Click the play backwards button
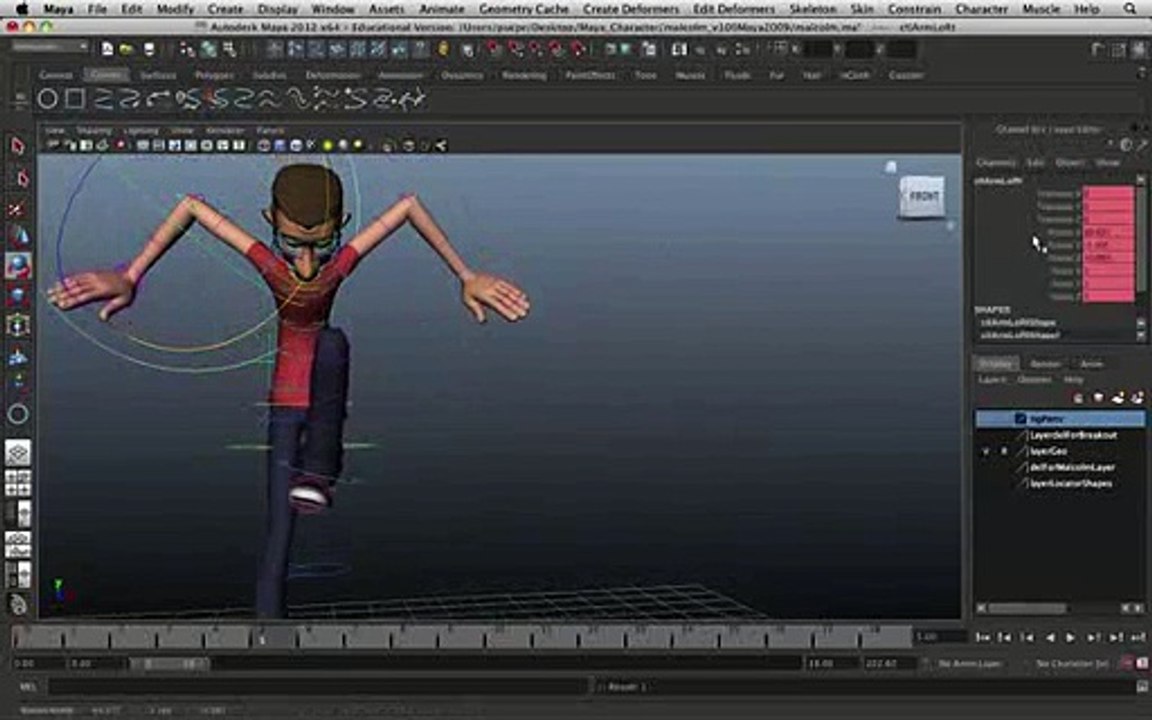The image size is (1152, 720). [1049, 637]
